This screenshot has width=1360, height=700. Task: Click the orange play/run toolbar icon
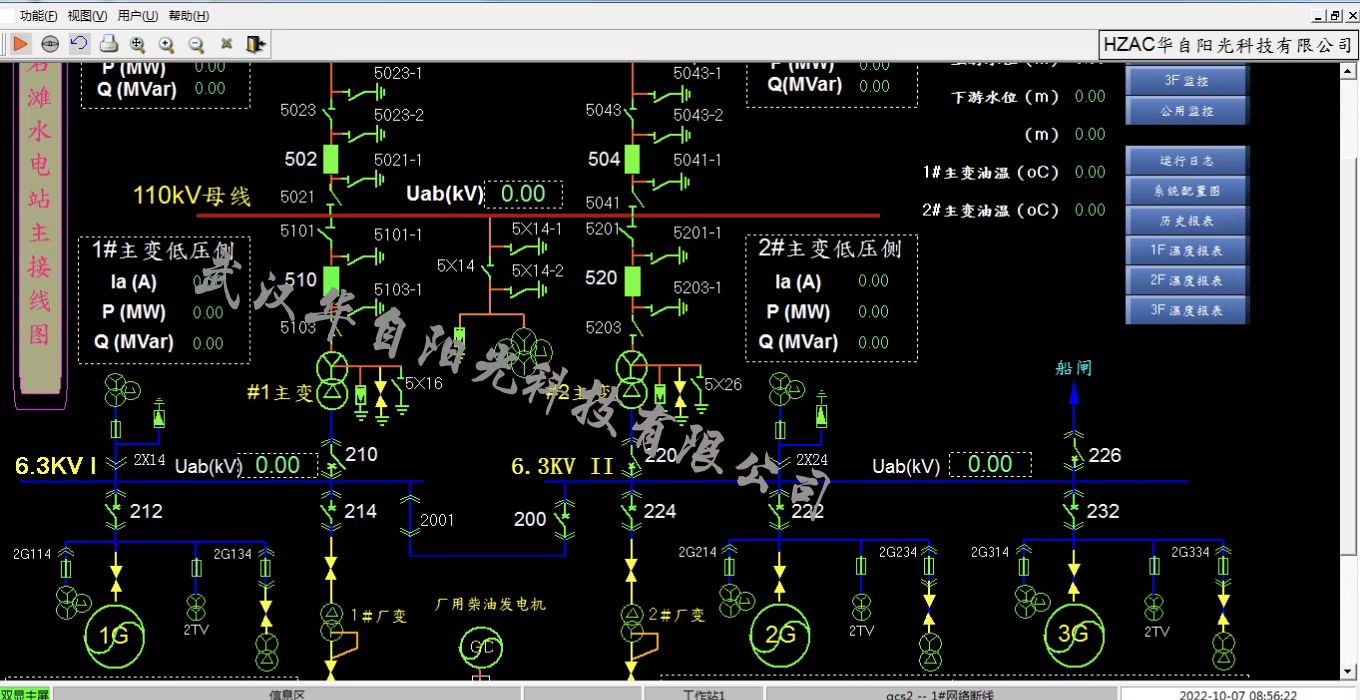point(20,44)
